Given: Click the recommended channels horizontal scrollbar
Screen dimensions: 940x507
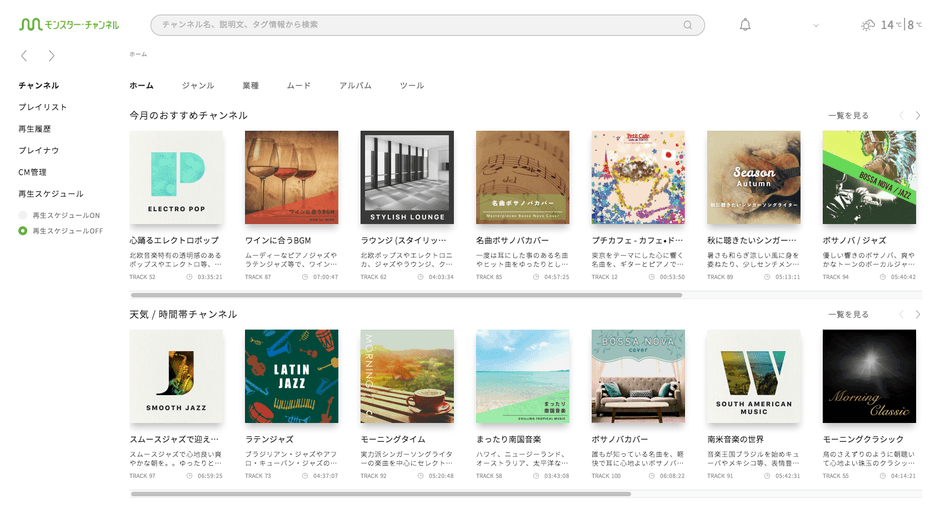Looking at the screenshot, I should pyautogui.click(x=406, y=295).
